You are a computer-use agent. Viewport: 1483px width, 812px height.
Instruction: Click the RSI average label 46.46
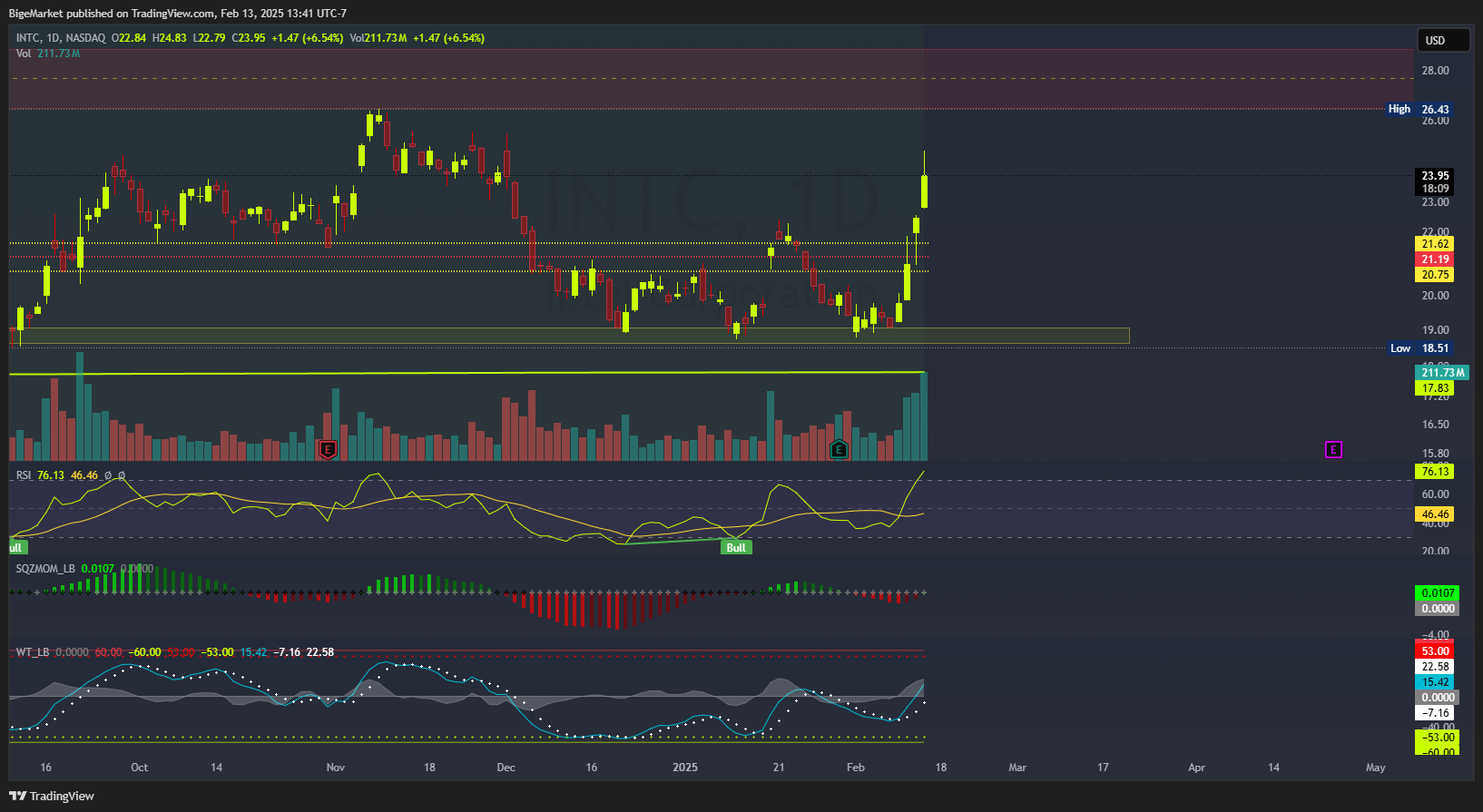click(1435, 514)
